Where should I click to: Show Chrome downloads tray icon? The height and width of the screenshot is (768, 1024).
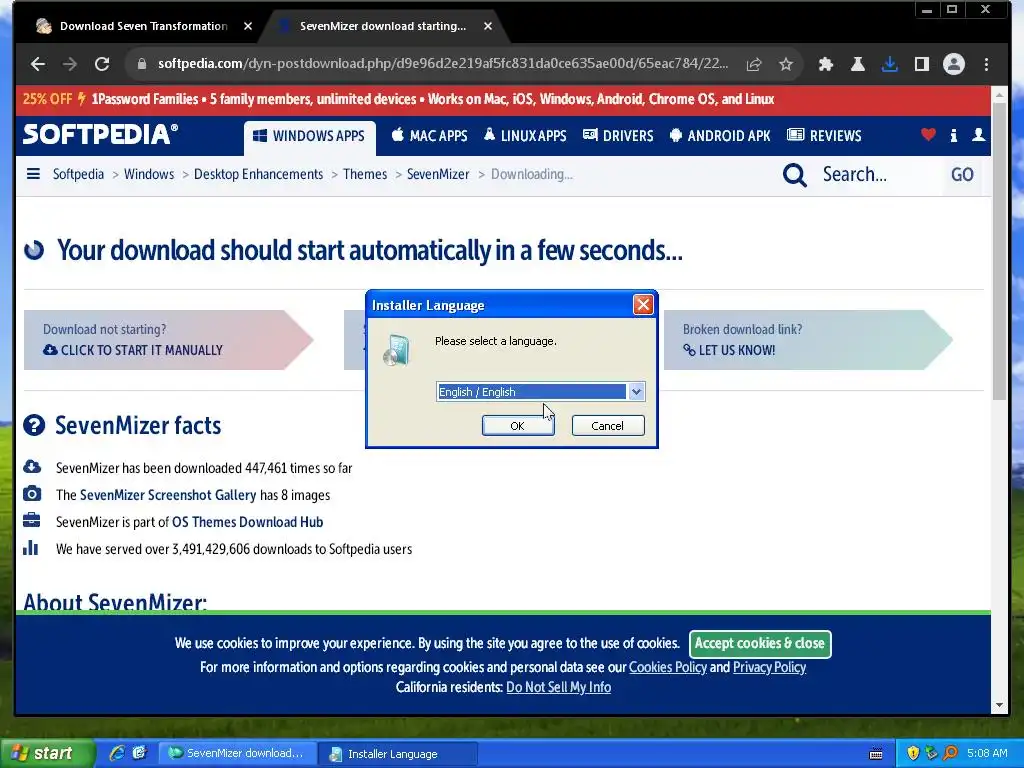pyautogui.click(x=889, y=64)
